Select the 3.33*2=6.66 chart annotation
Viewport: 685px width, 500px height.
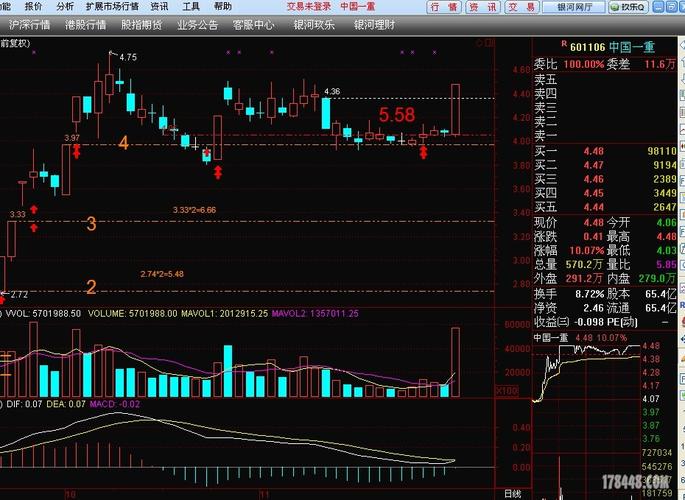194,210
